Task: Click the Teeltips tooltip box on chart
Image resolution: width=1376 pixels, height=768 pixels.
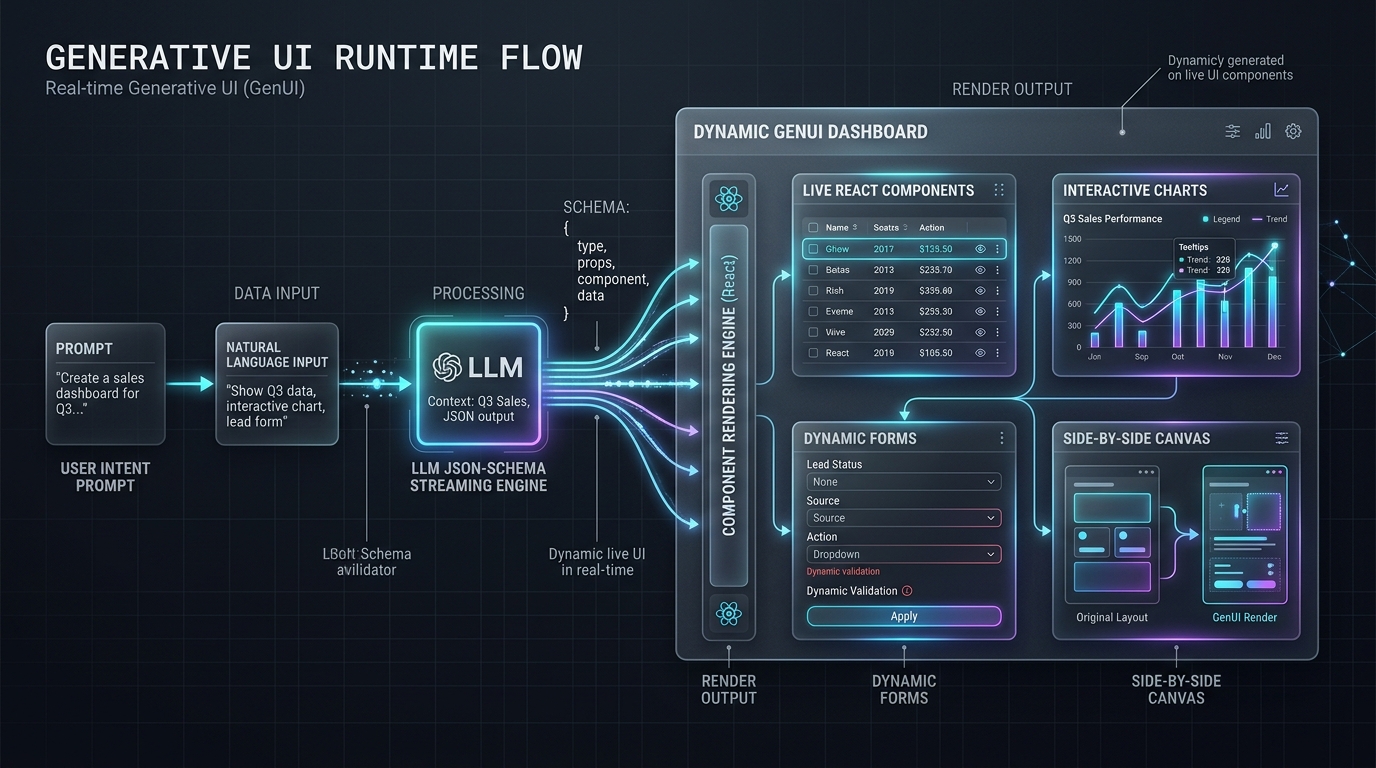Action: point(1205,258)
